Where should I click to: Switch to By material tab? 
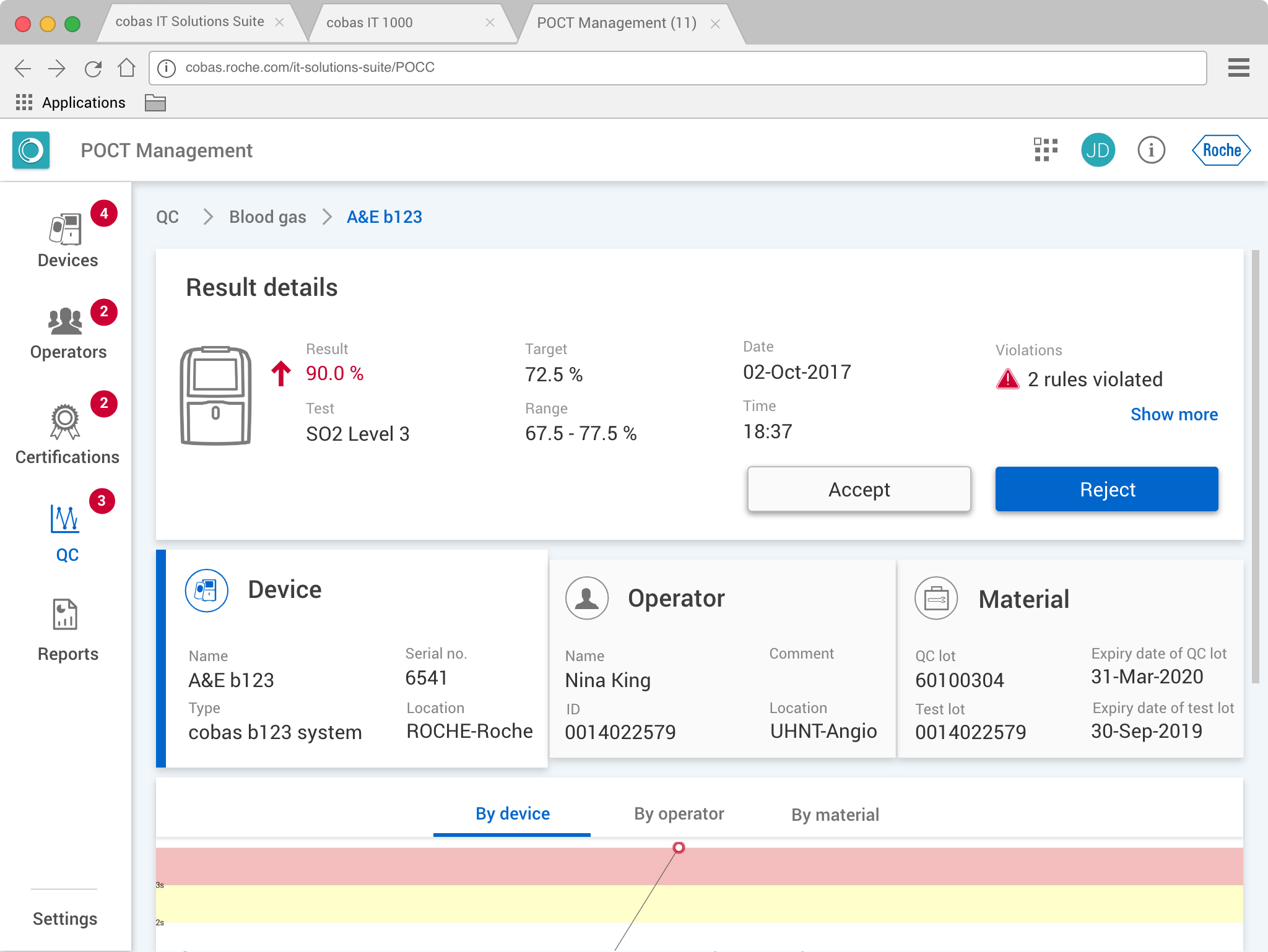[835, 815]
